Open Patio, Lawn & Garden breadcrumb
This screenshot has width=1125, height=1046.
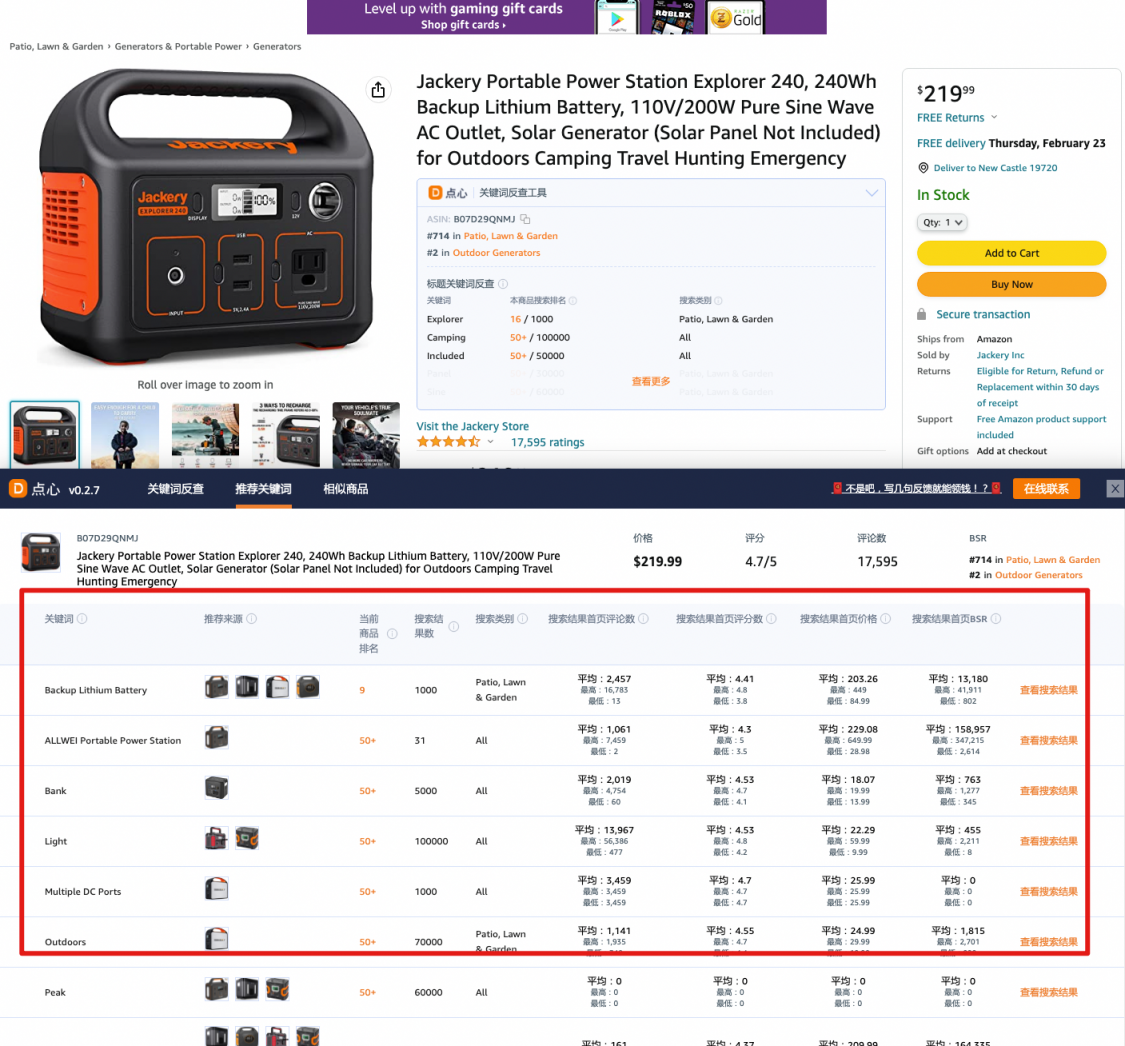(x=56, y=47)
